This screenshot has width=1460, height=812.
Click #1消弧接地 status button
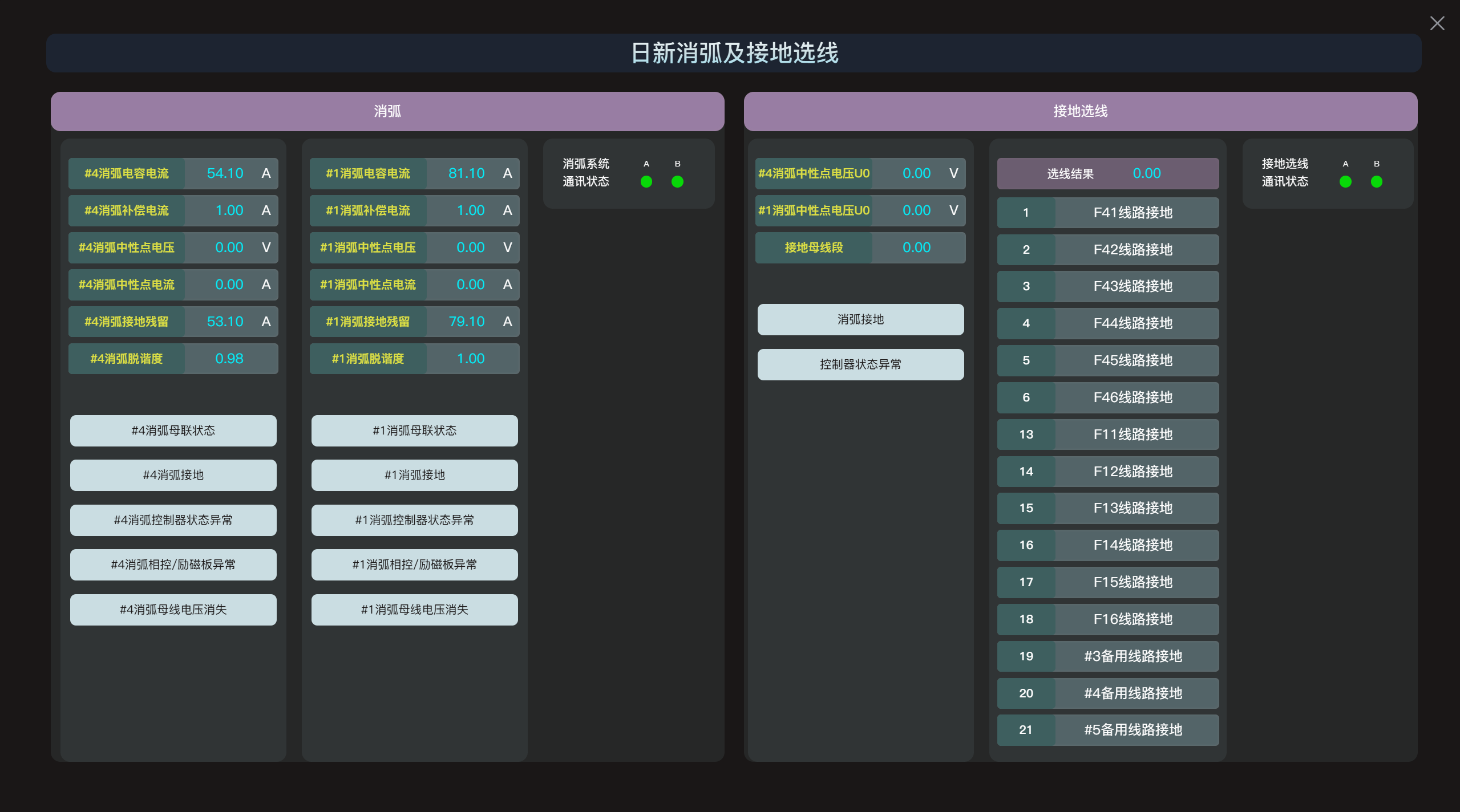414,475
